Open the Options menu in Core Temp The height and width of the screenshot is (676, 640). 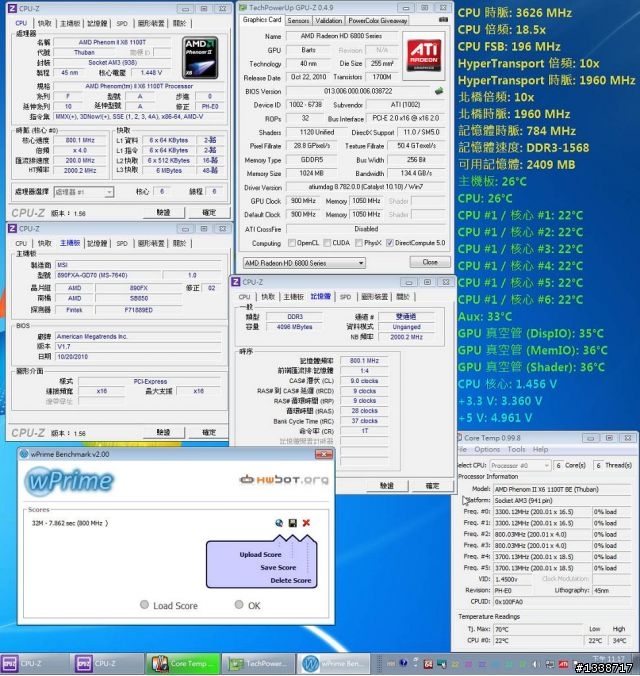click(x=487, y=449)
